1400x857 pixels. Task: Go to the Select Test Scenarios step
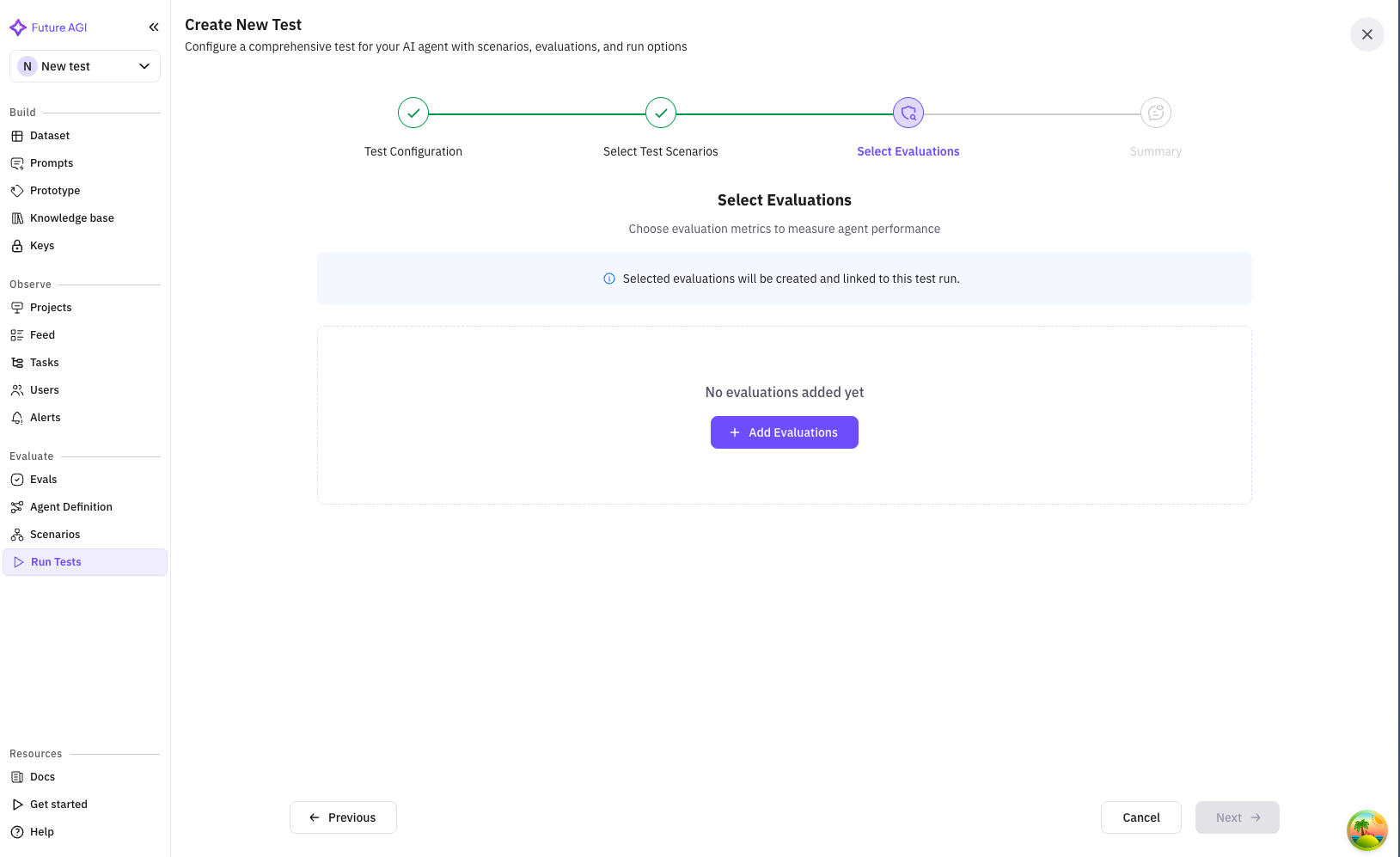tap(660, 113)
